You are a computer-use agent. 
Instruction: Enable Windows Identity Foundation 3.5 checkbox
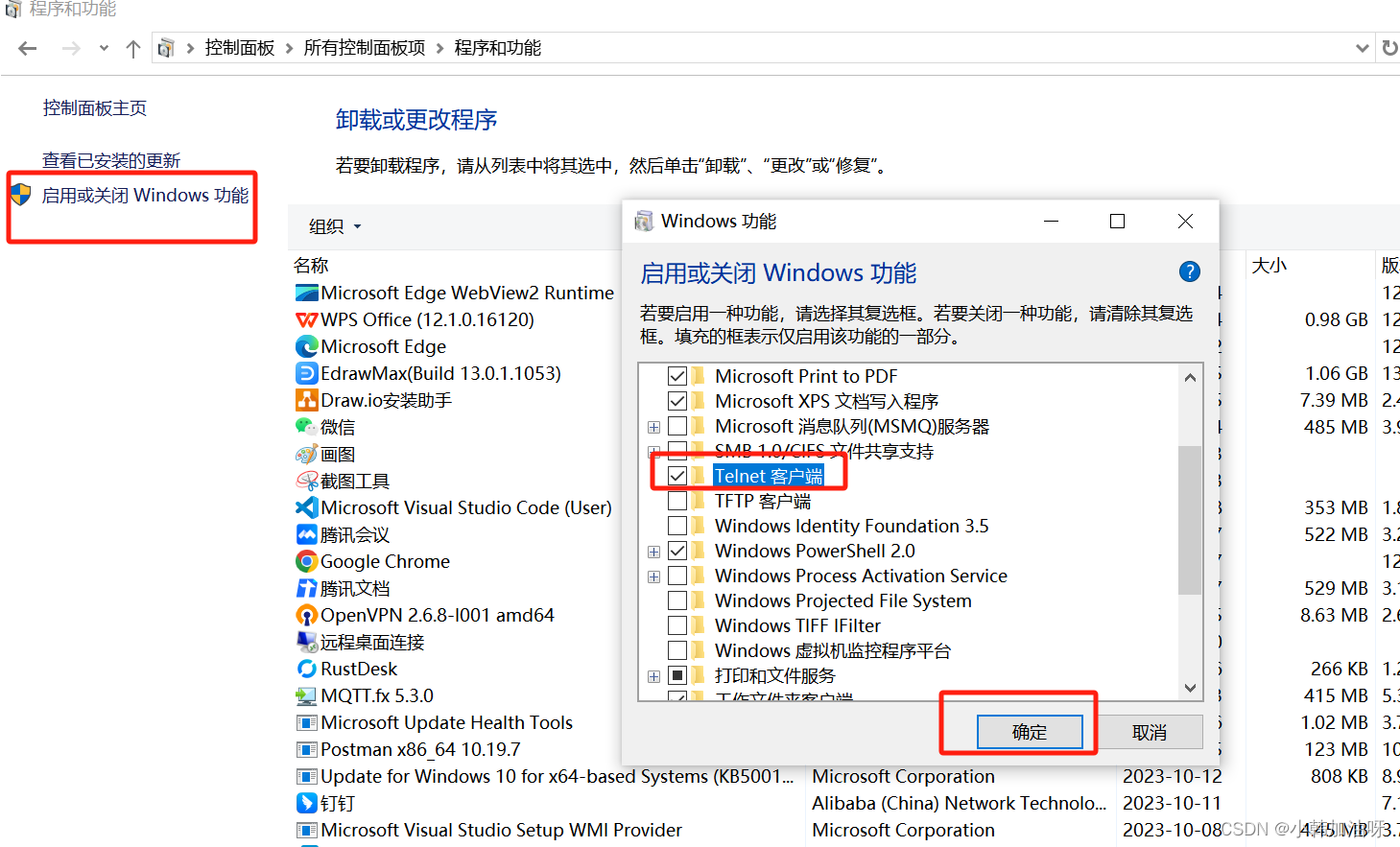tap(677, 526)
